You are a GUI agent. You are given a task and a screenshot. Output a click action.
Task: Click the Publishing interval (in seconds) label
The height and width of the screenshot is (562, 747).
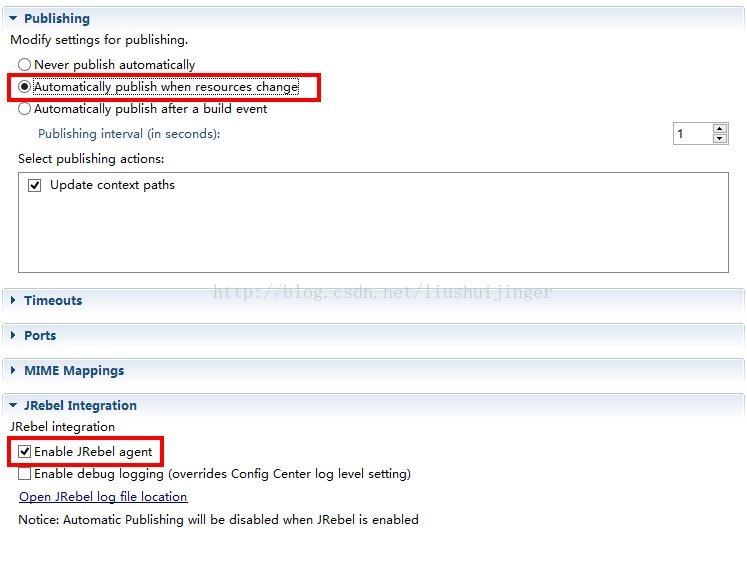click(129, 134)
